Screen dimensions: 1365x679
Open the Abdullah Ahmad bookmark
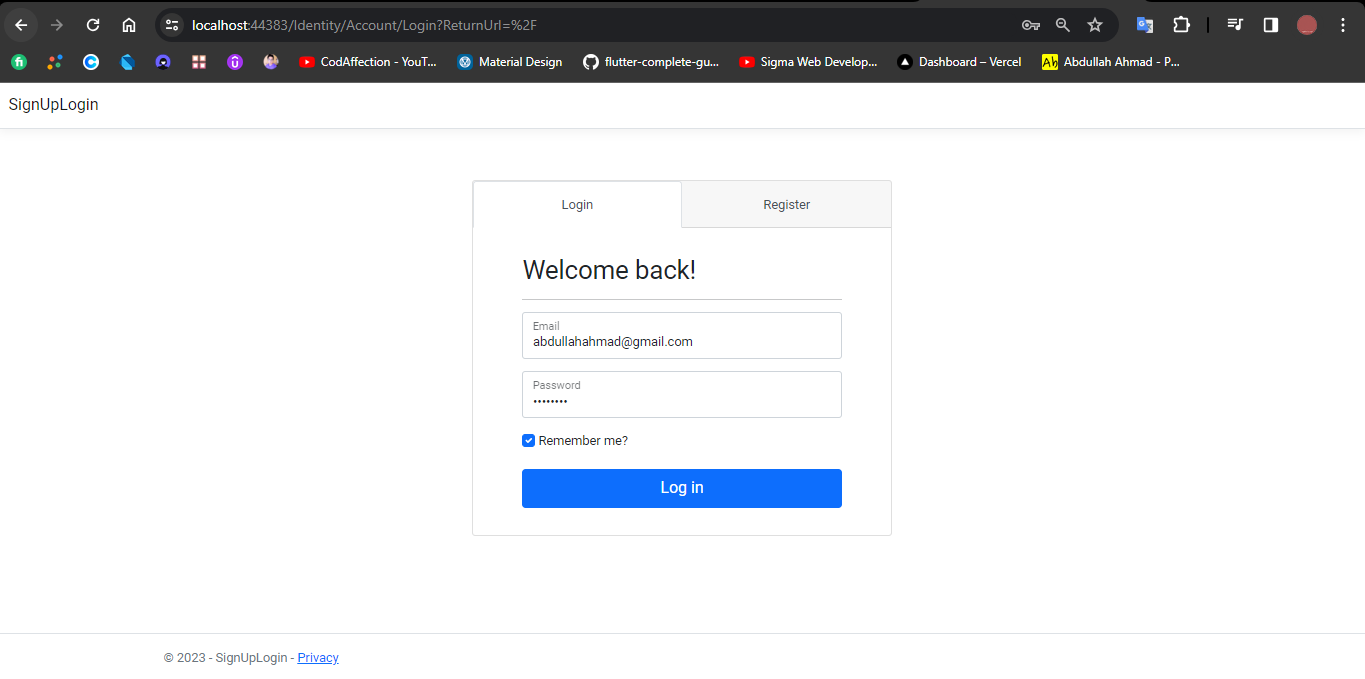click(x=1111, y=62)
